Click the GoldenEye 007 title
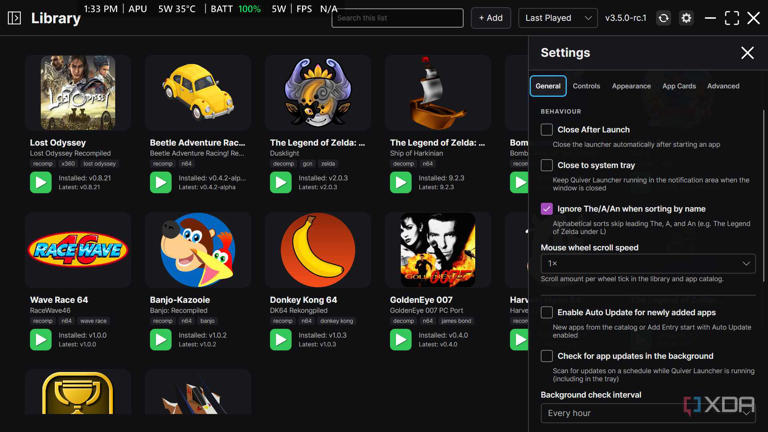 pos(421,300)
